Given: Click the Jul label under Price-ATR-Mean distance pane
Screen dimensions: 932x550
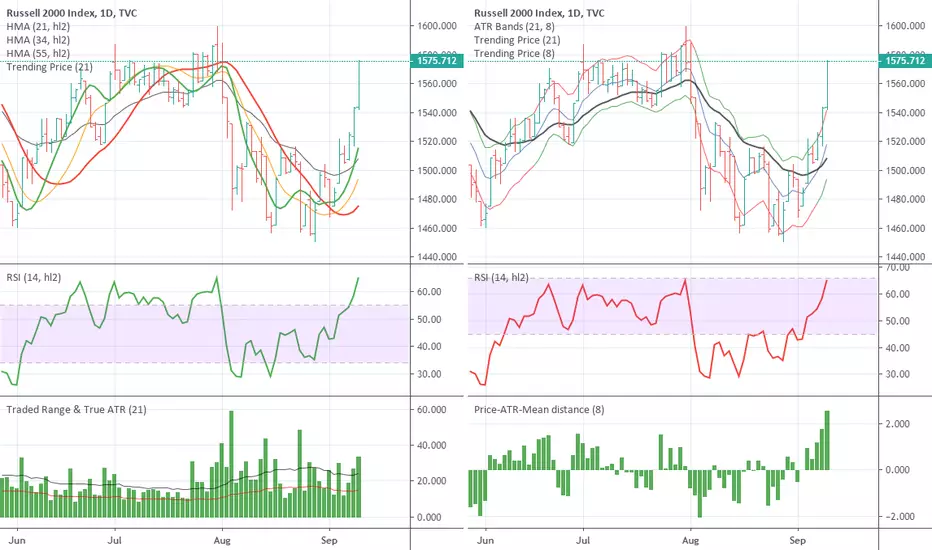Looking at the screenshot, I should point(582,540).
